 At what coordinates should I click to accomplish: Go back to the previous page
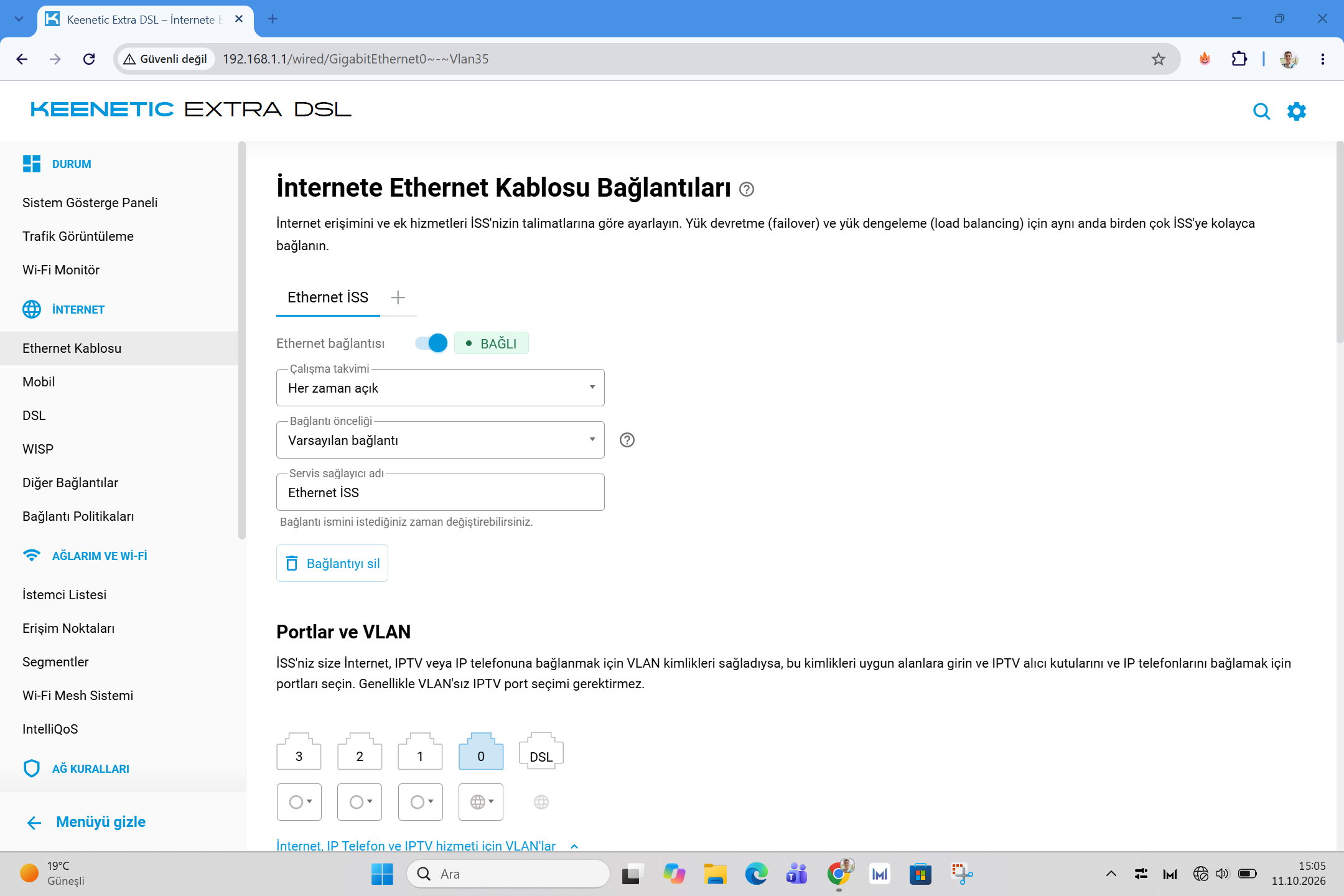coord(22,59)
